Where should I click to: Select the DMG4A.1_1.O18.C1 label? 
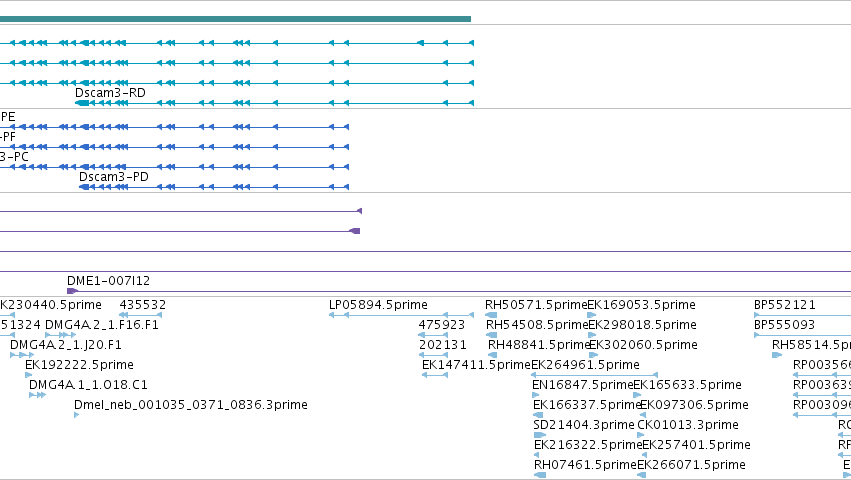point(88,385)
